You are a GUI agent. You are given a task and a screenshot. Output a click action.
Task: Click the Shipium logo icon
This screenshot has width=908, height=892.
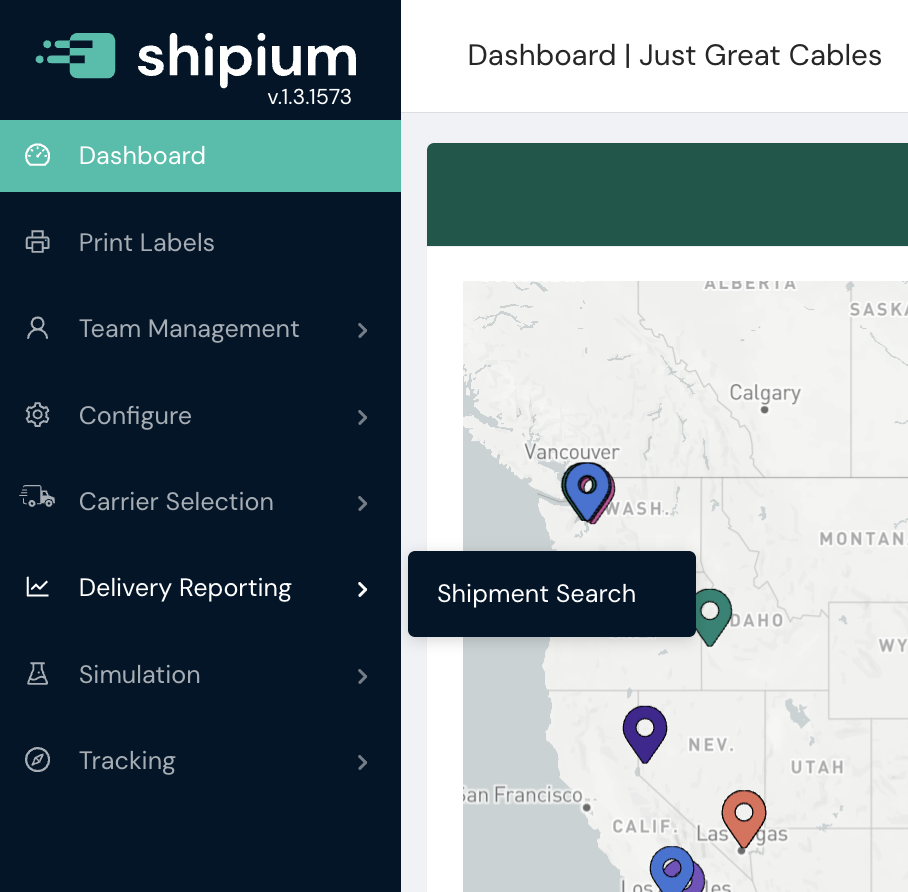click(x=76, y=56)
